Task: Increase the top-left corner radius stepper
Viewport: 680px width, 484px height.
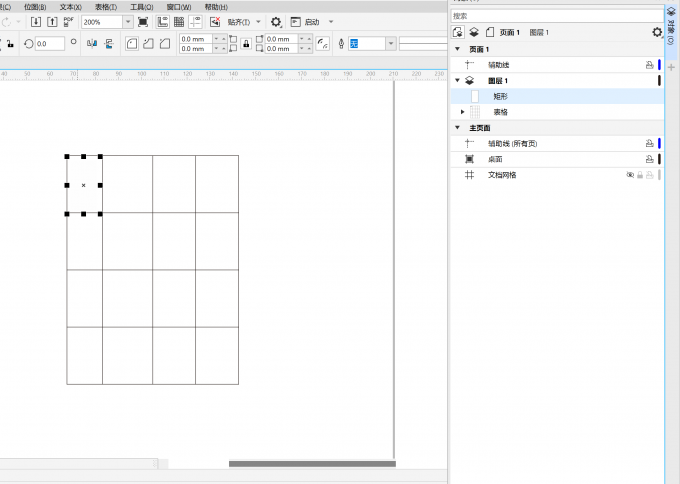Action: point(224,39)
